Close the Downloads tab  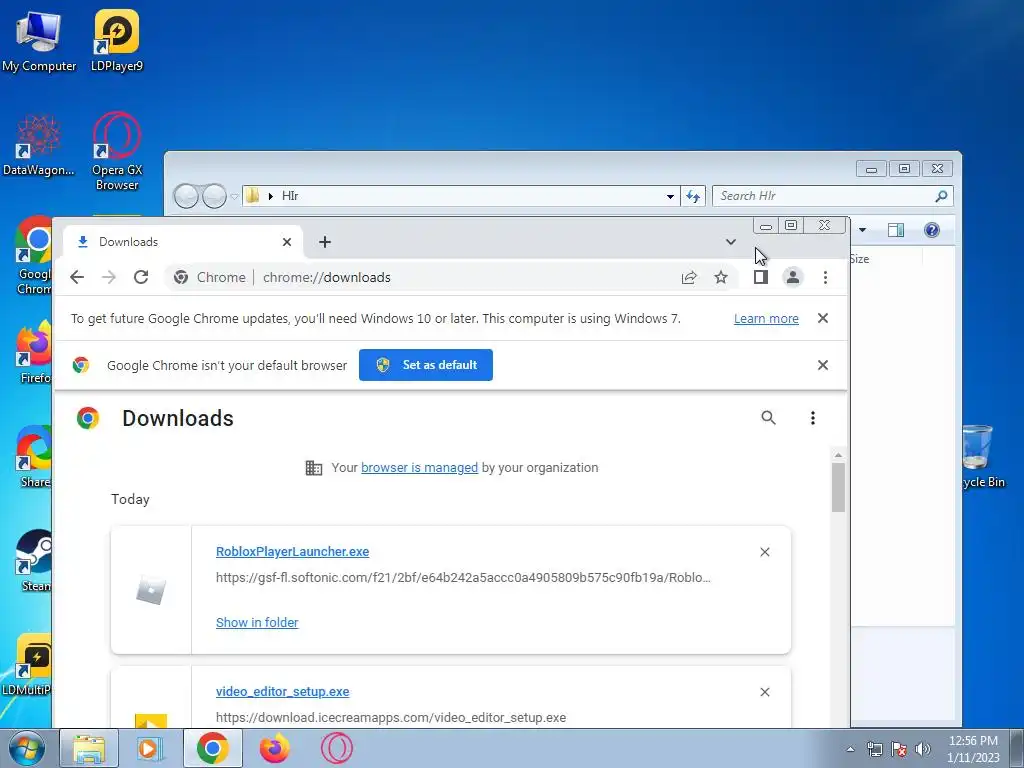coord(287,242)
